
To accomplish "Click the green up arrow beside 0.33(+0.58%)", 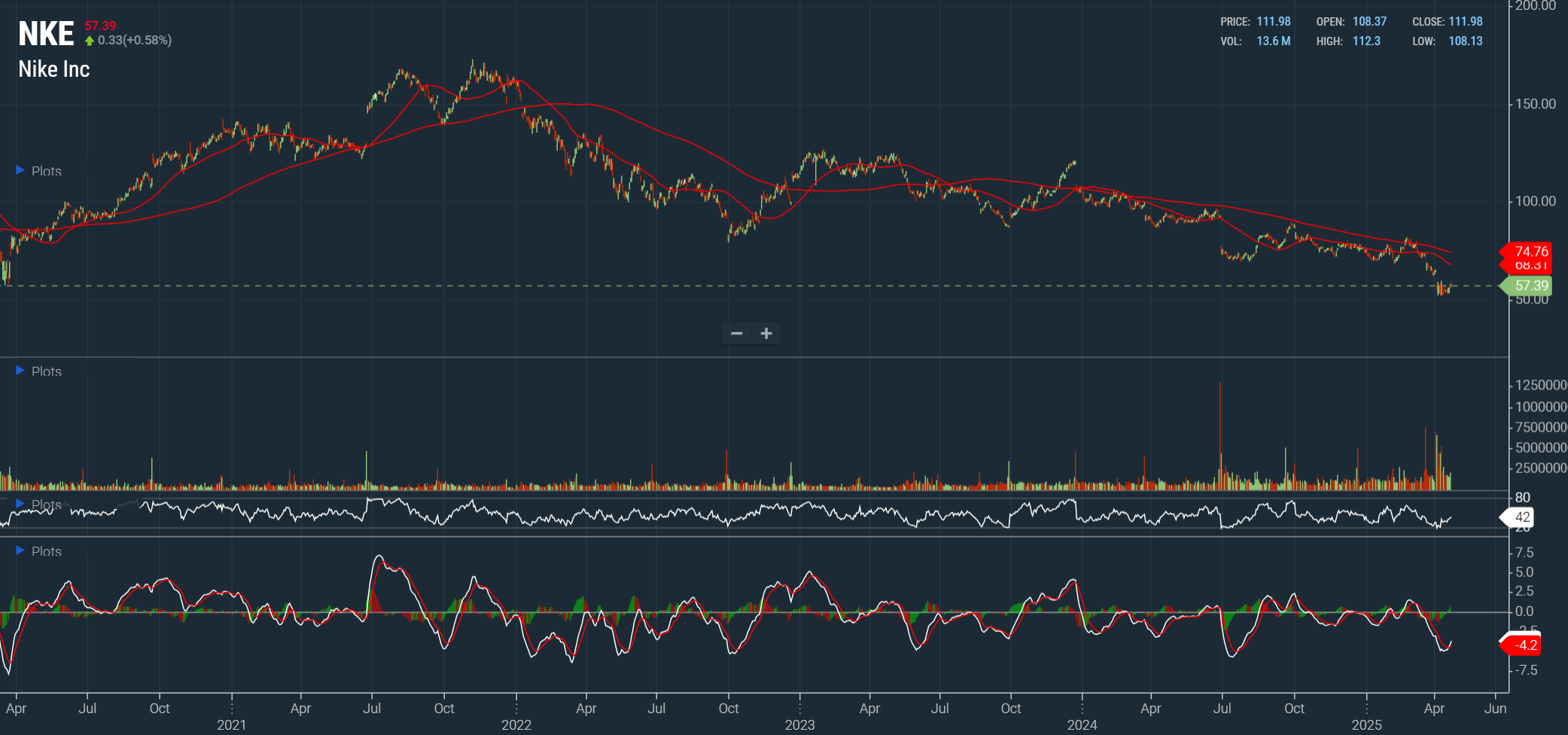I will (x=90, y=41).
